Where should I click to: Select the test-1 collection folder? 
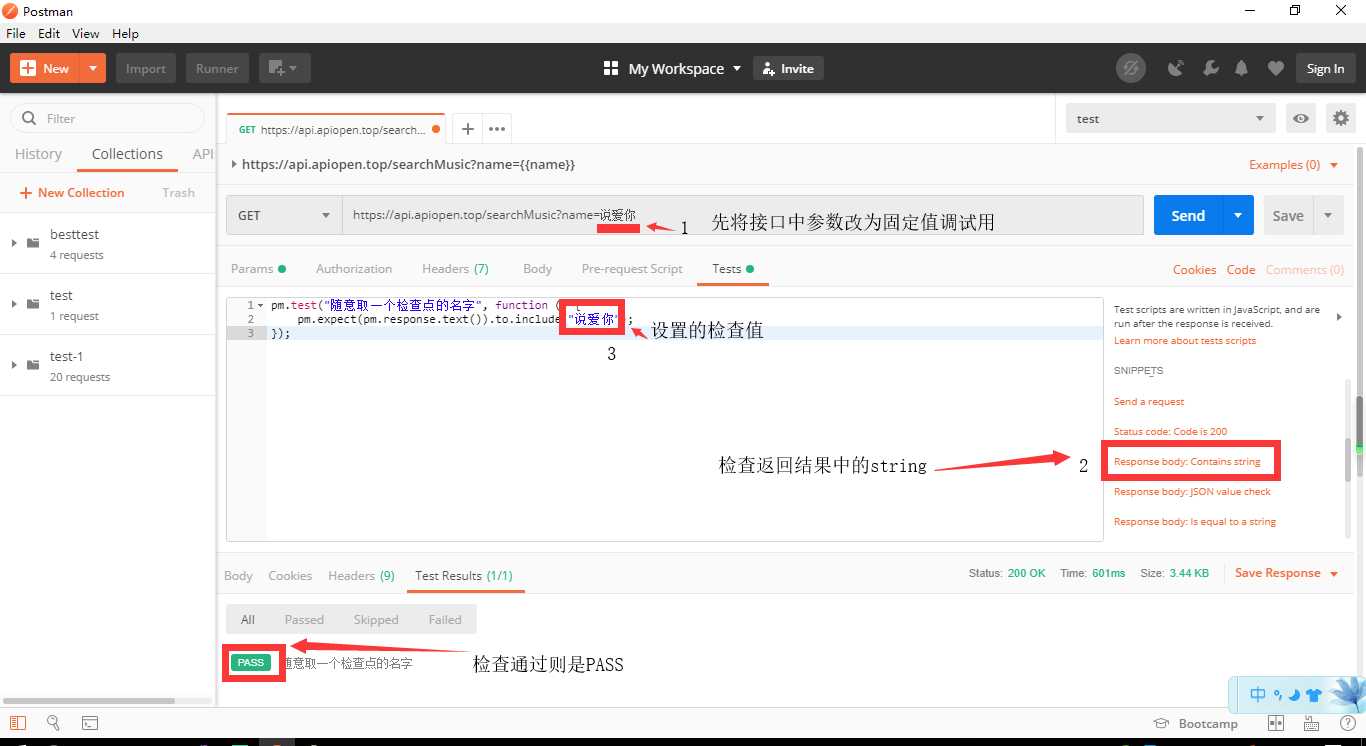pos(108,365)
